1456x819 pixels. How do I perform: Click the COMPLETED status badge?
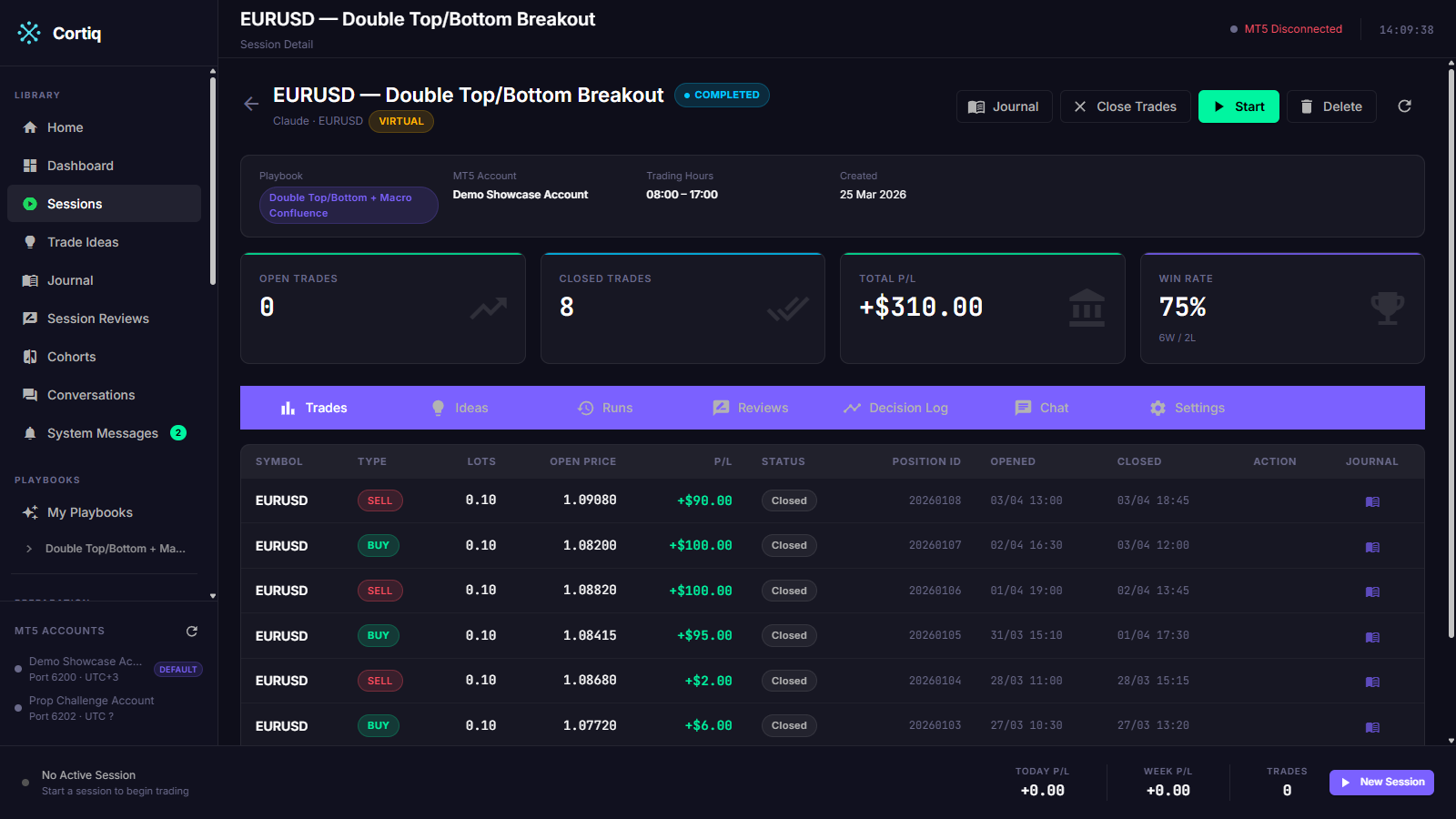(x=722, y=95)
